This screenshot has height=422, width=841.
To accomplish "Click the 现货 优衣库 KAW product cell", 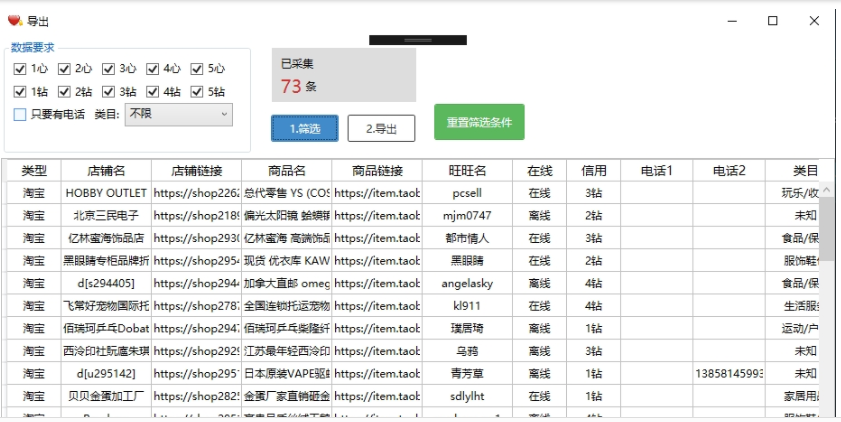I will coord(286,261).
